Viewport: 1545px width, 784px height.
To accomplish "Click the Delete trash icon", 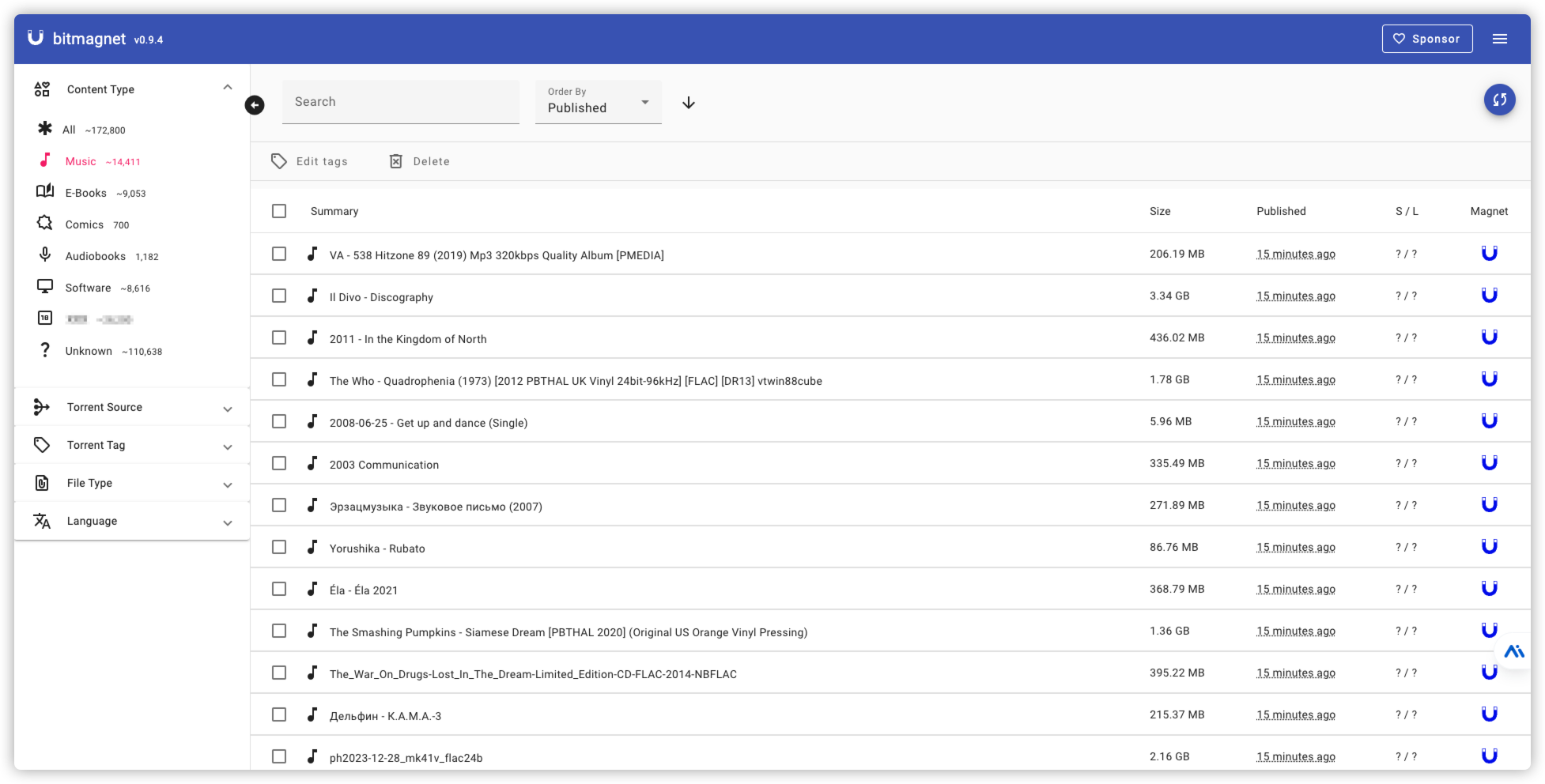I will (x=396, y=161).
